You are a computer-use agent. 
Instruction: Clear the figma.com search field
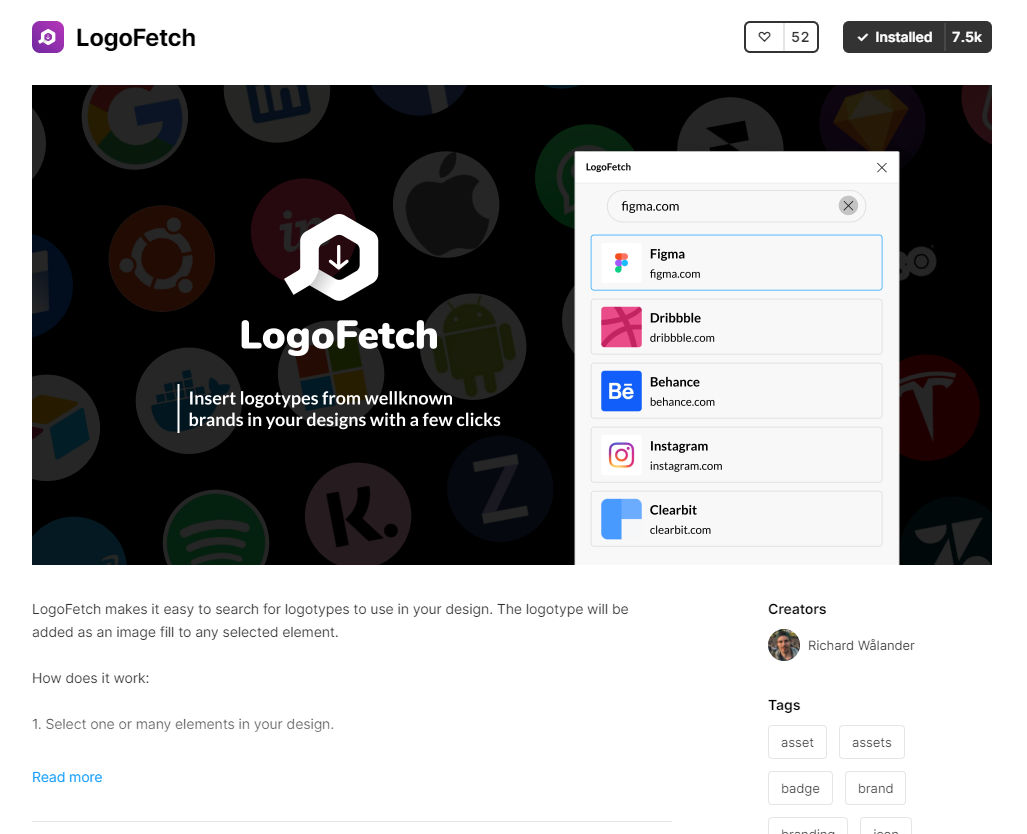click(x=848, y=206)
